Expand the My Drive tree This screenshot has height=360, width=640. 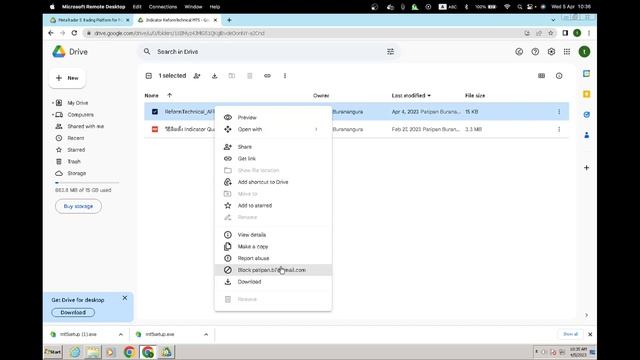click(53, 103)
